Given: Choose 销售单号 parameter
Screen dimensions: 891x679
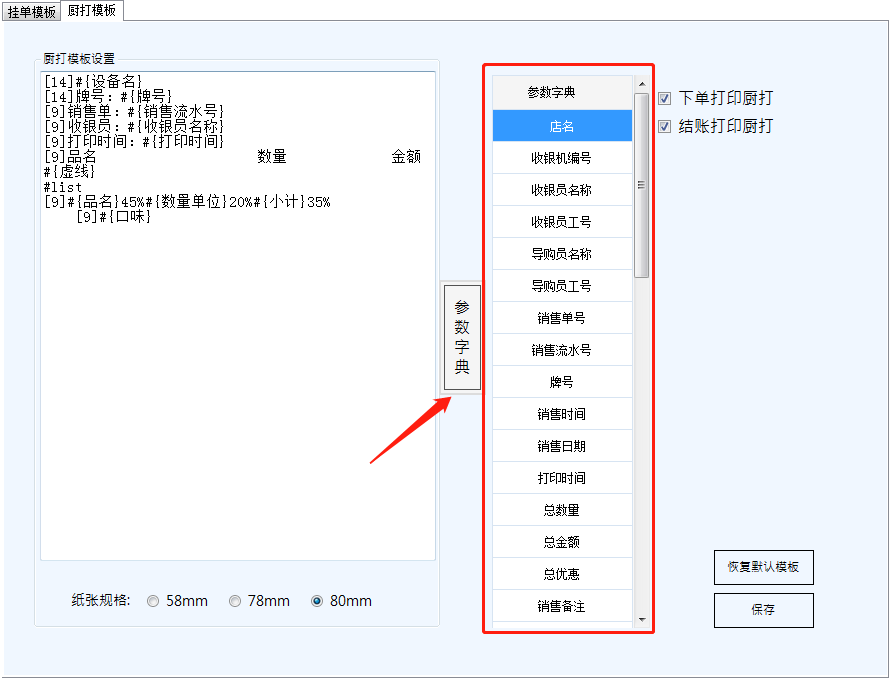Looking at the screenshot, I should click(x=562, y=318).
